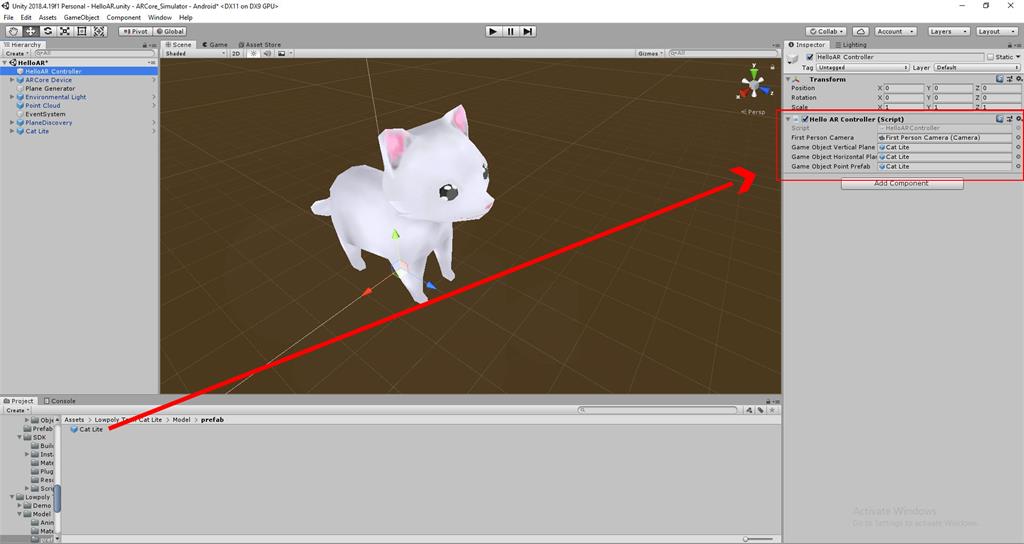Toggle scene effects image icon
1024x544 pixels.
(x=281, y=54)
